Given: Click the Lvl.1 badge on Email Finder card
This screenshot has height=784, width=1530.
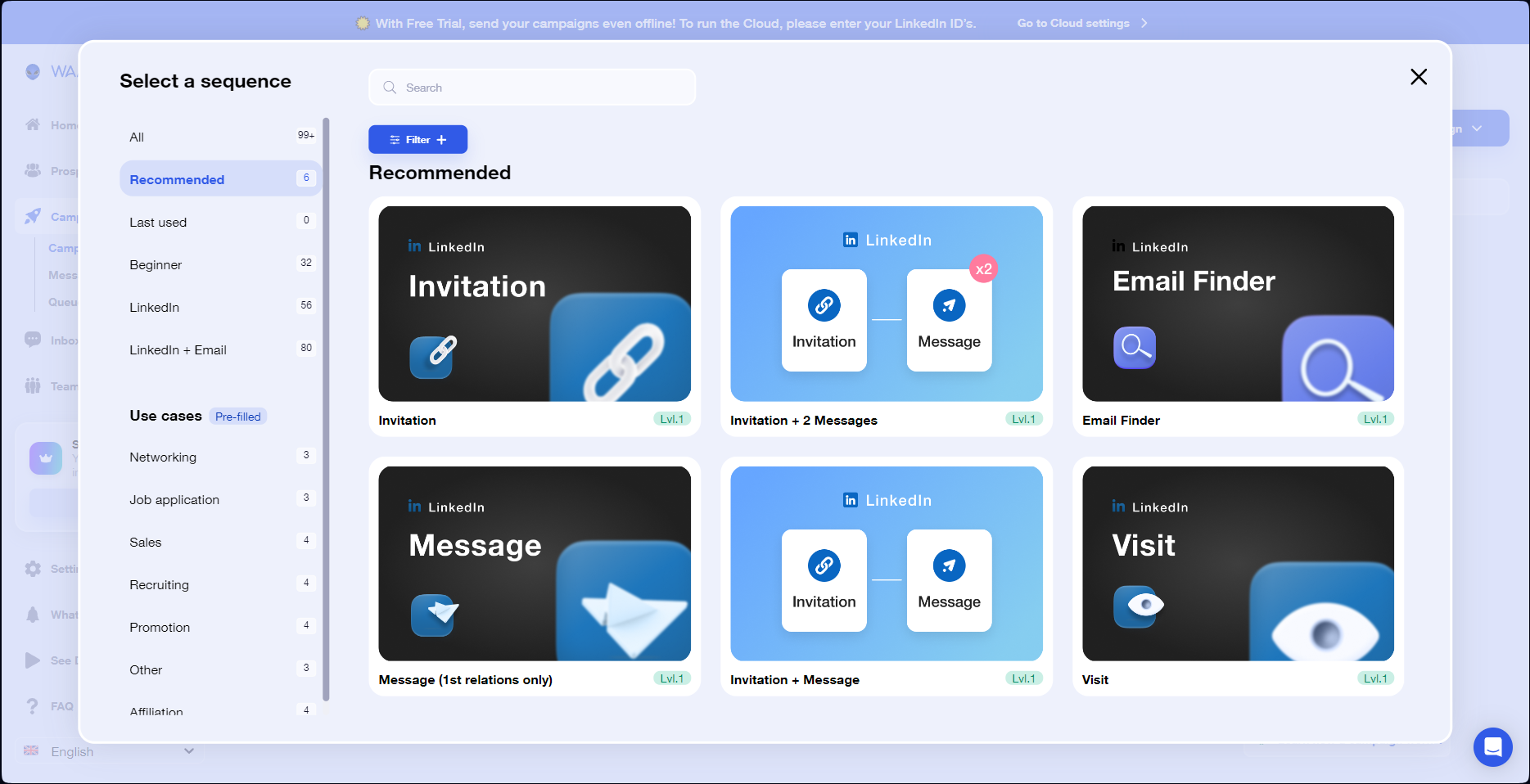Looking at the screenshot, I should pos(1375,419).
